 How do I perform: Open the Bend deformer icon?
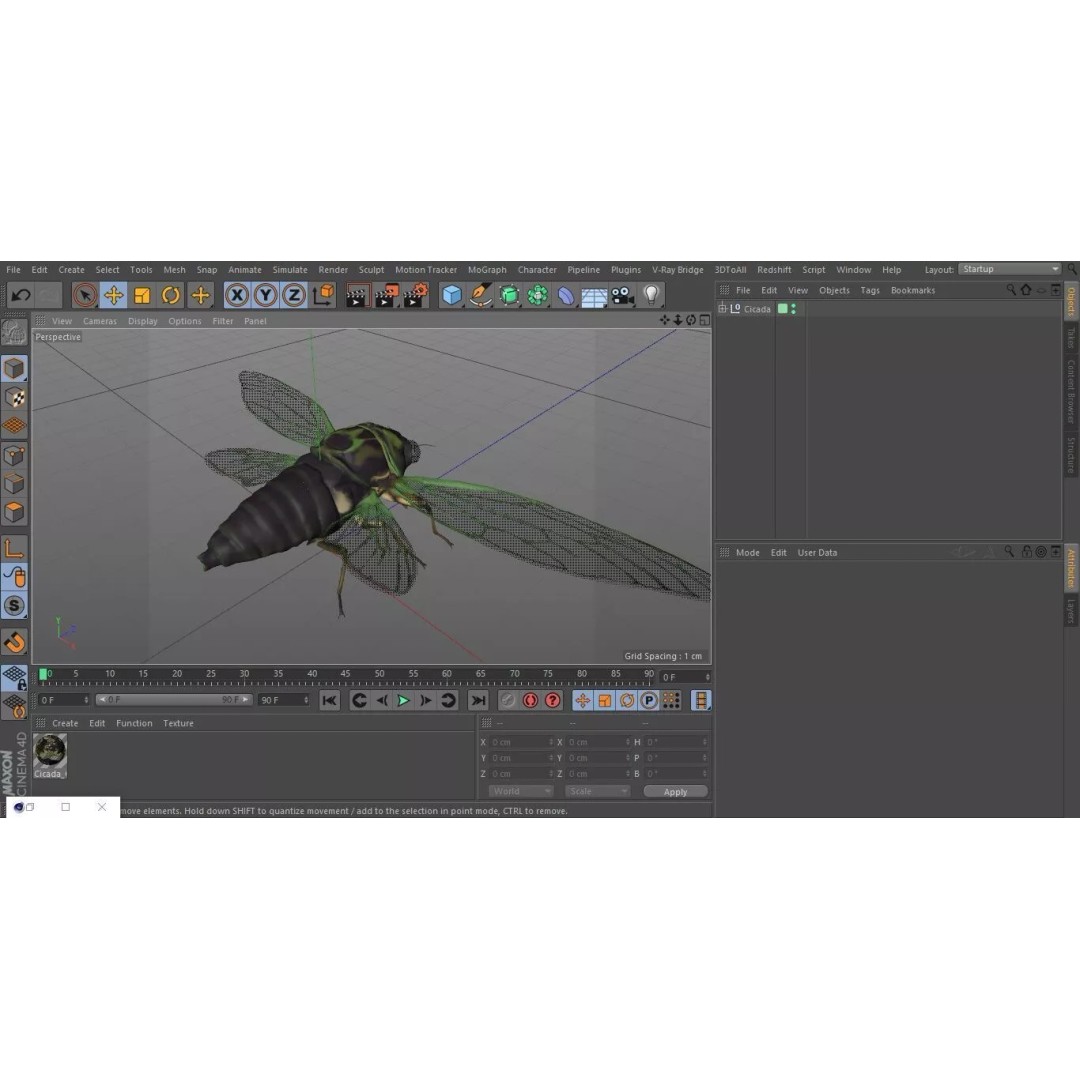tap(565, 295)
